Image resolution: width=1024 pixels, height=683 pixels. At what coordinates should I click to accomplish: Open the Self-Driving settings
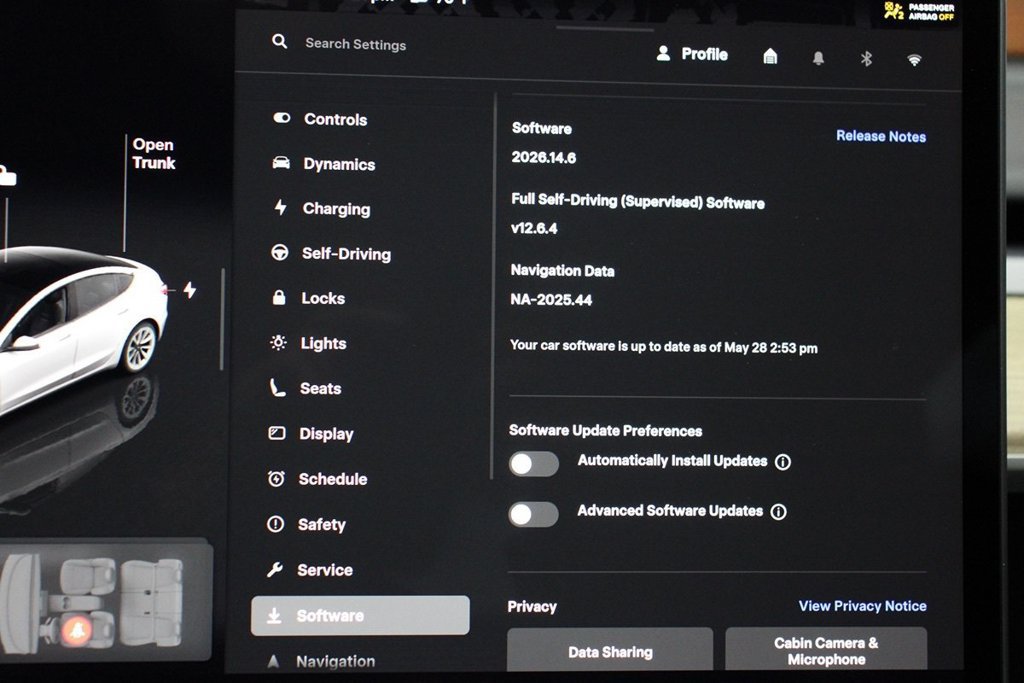pos(331,253)
